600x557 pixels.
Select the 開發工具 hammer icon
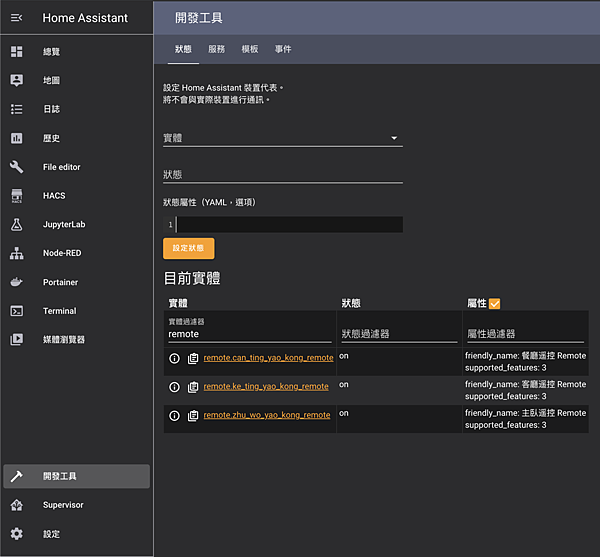pyautogui.click(x=16, y=476)
